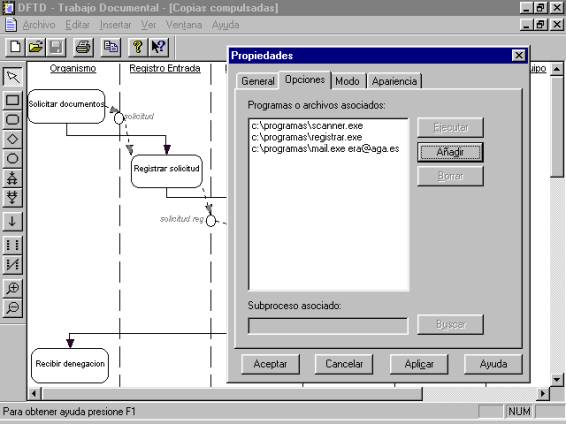Click the Subproceso asociado text field
This screenshot has height=424, width=566.
[x=328, y=325]
